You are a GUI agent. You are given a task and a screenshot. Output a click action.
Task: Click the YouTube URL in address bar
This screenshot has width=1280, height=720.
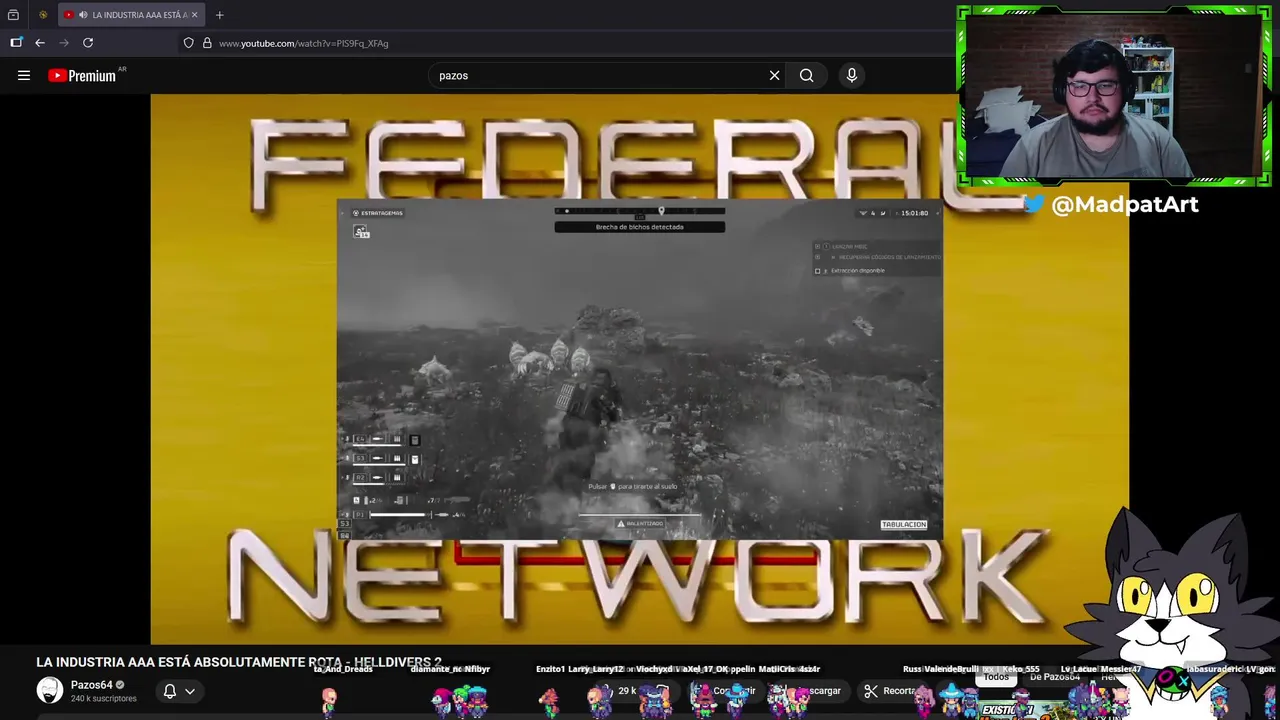point(303,43)
